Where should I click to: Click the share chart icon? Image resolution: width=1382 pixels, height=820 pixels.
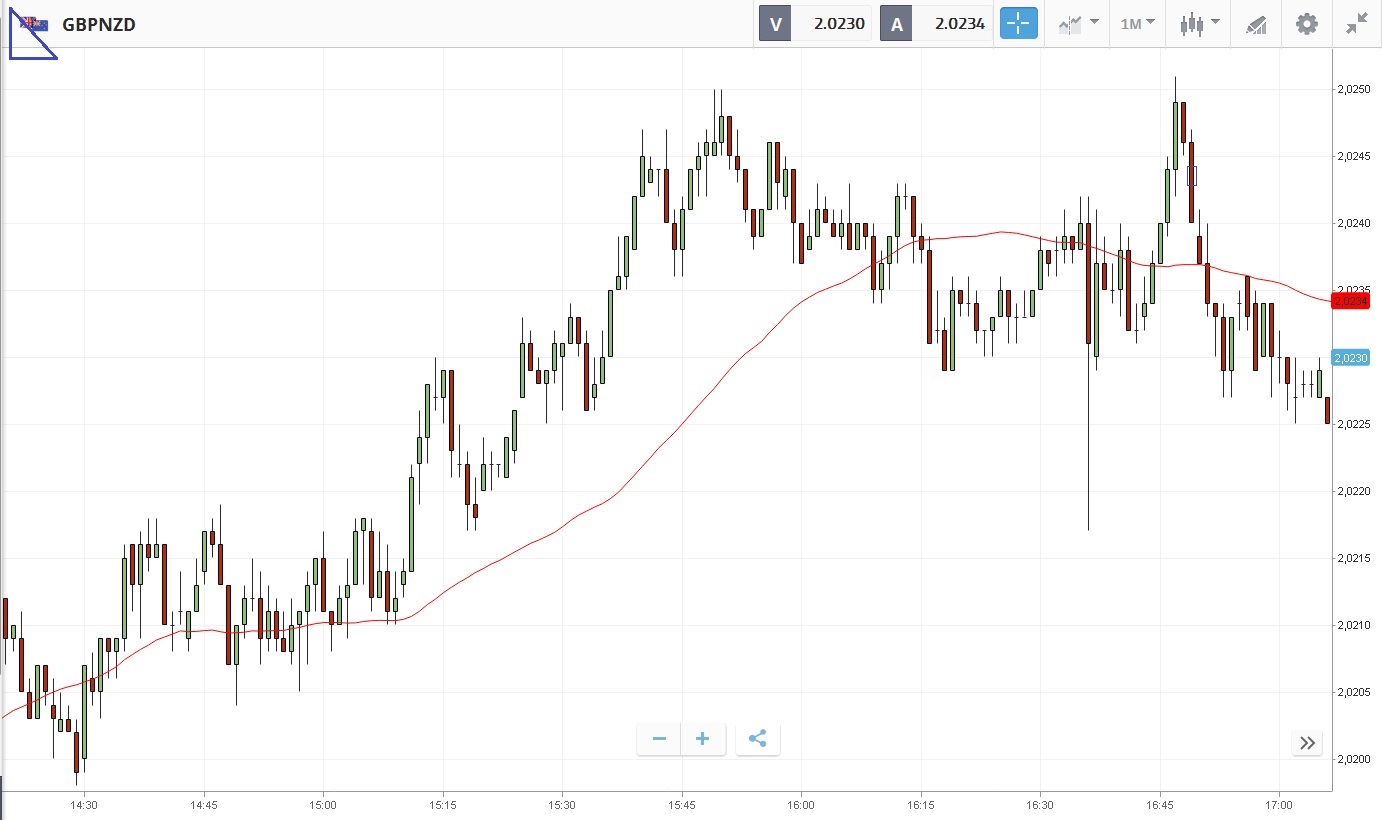point(757,739)
